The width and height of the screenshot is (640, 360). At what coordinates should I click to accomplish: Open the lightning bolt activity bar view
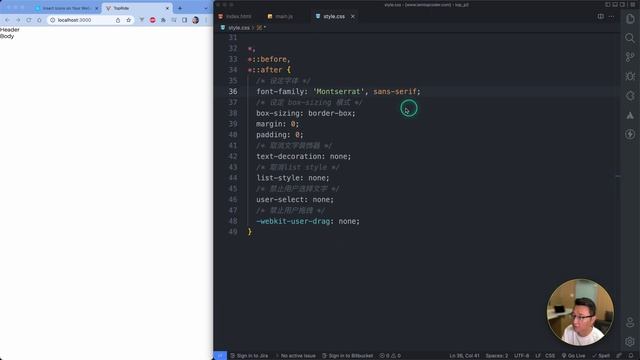[630, 134]
